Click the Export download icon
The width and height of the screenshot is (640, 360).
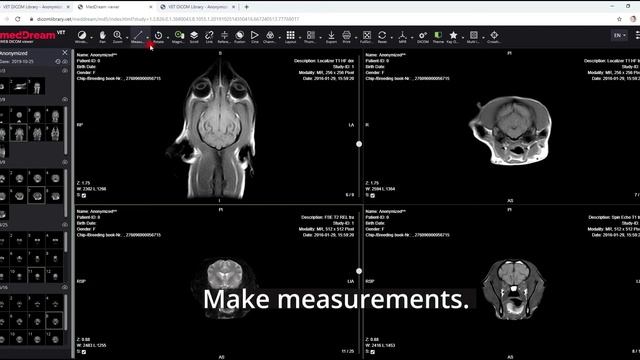(x=331, y=36)
